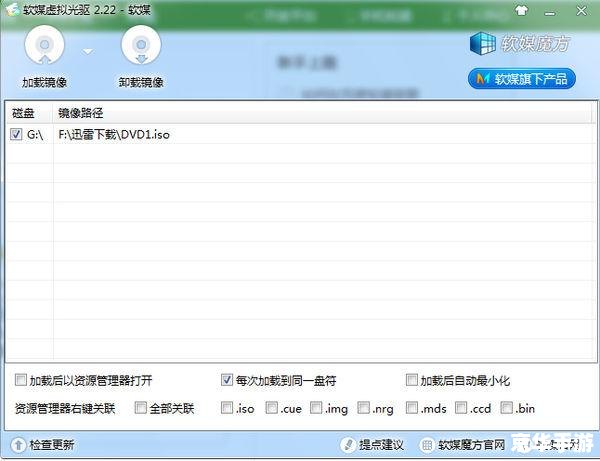
Task: Click the 磁盘 column header
Action: (x=23, y=113)
